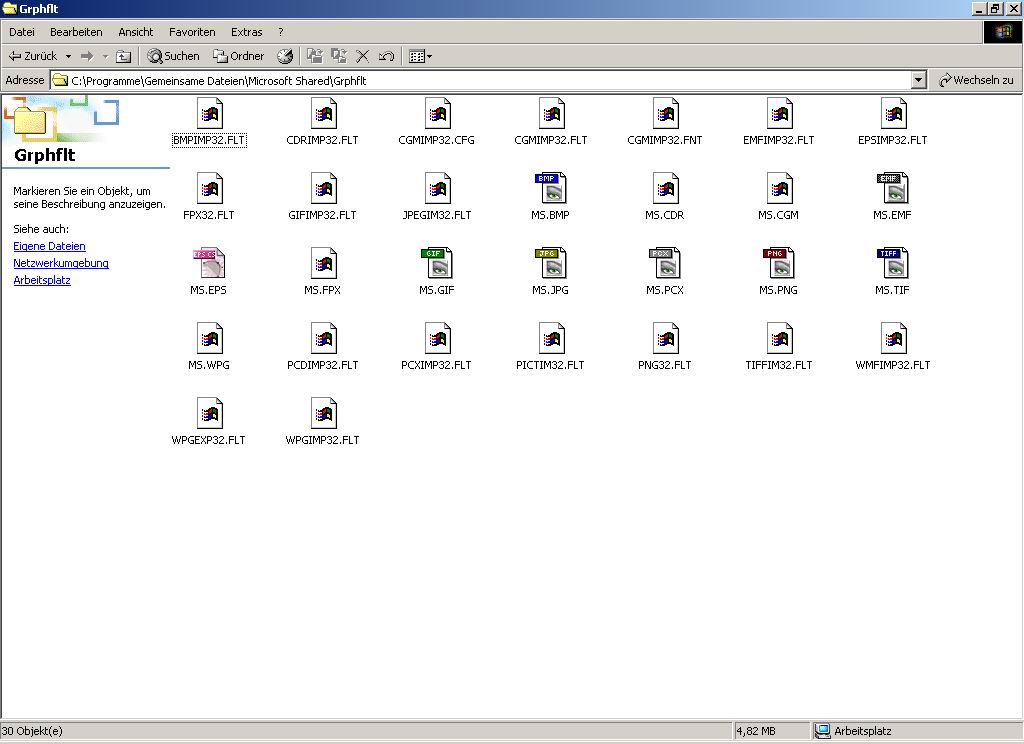The width and height of the screenshot is (1024, 744).
Task: Click the MS.JPG image file icon
Action: [x=551, y=264]
